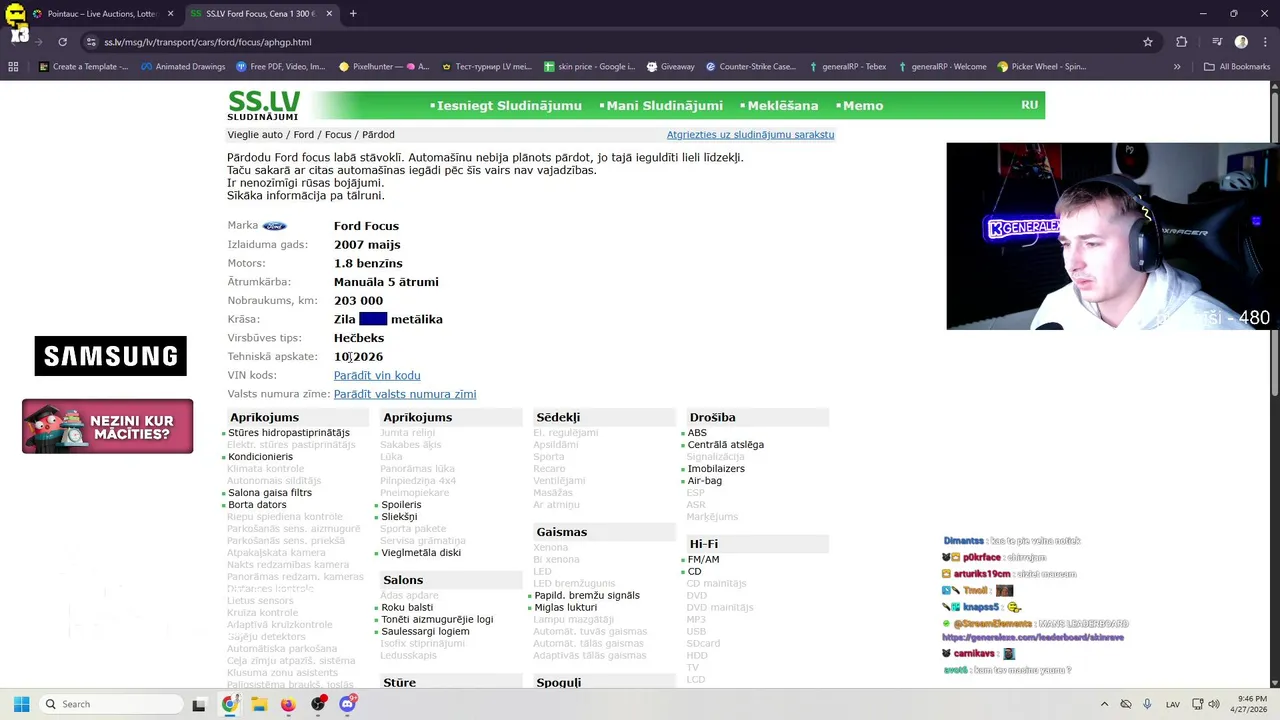Open the All Bookmarks folder

[1237, 67]
